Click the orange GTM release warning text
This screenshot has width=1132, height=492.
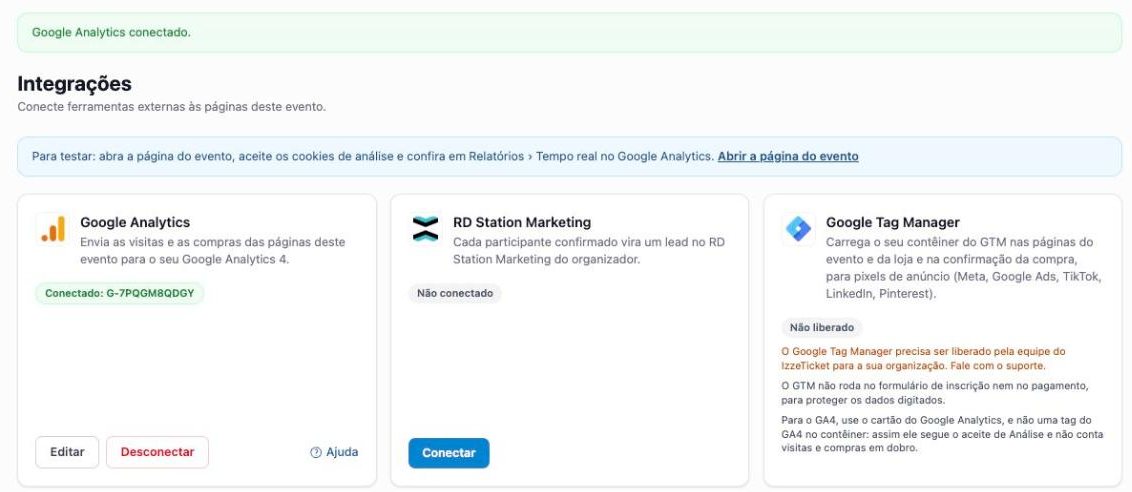click(x=923, y=358)
